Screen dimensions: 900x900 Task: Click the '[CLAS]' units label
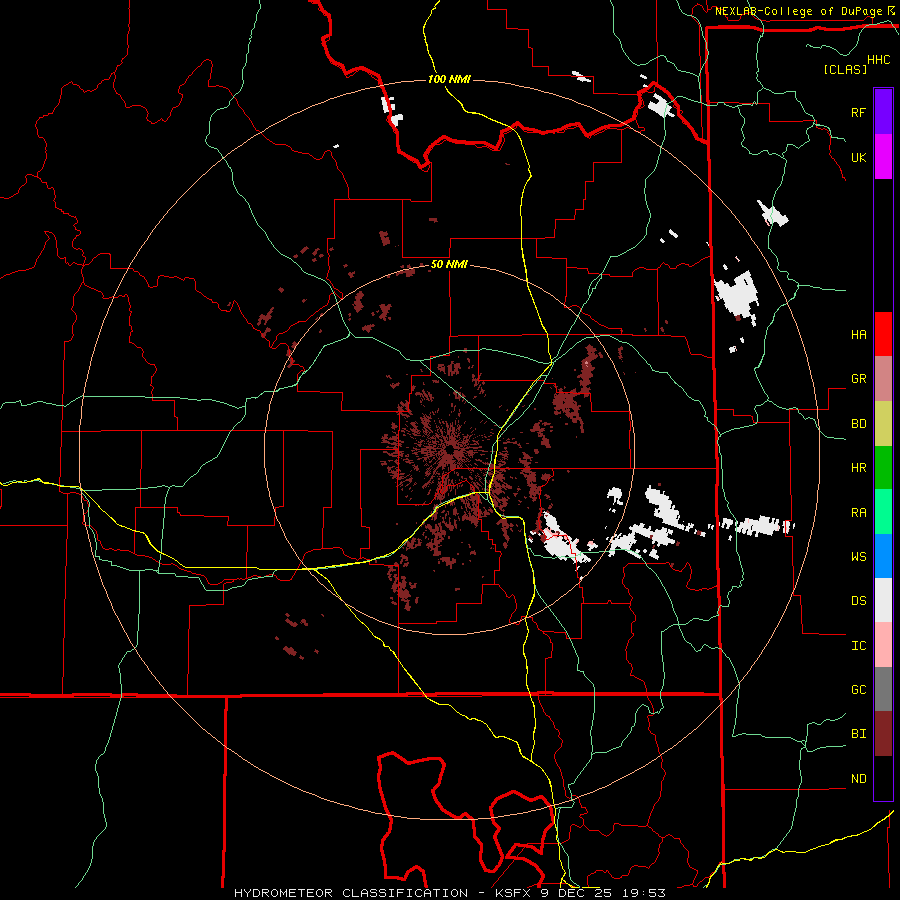(845, 69)
